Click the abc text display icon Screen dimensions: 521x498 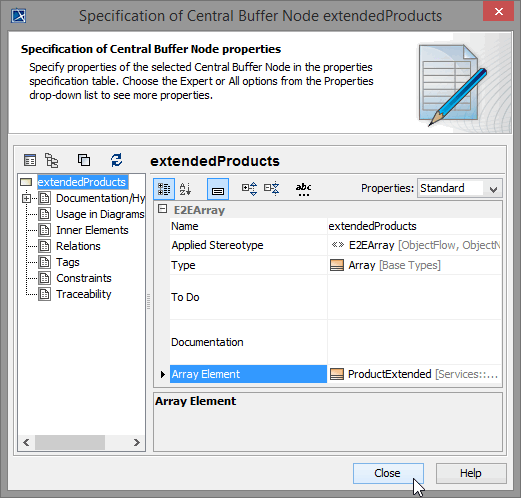click(x=303, y=189)
